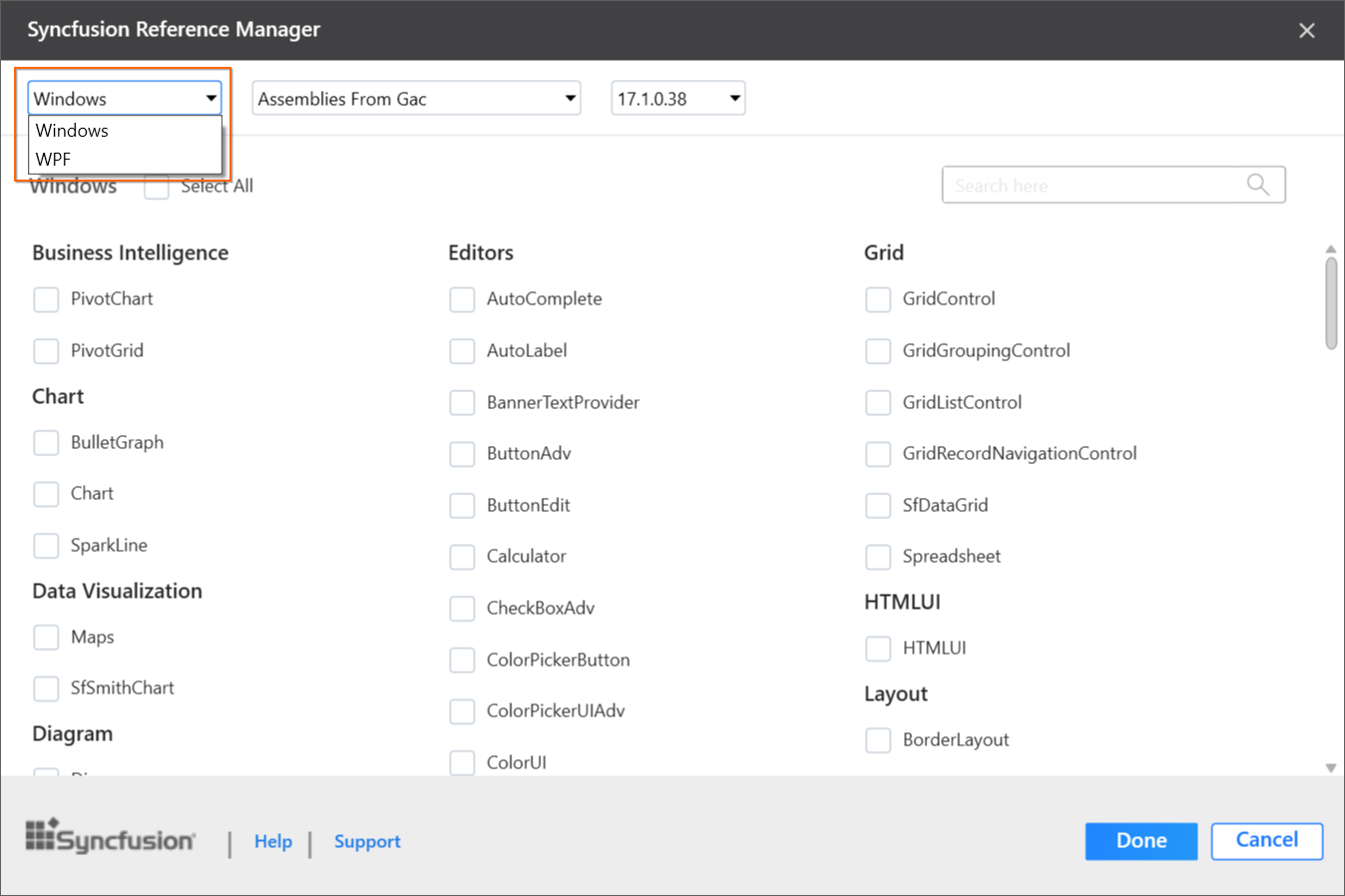Open the Help link
The image size is (1345, 896).
click(x=273, y=841)
